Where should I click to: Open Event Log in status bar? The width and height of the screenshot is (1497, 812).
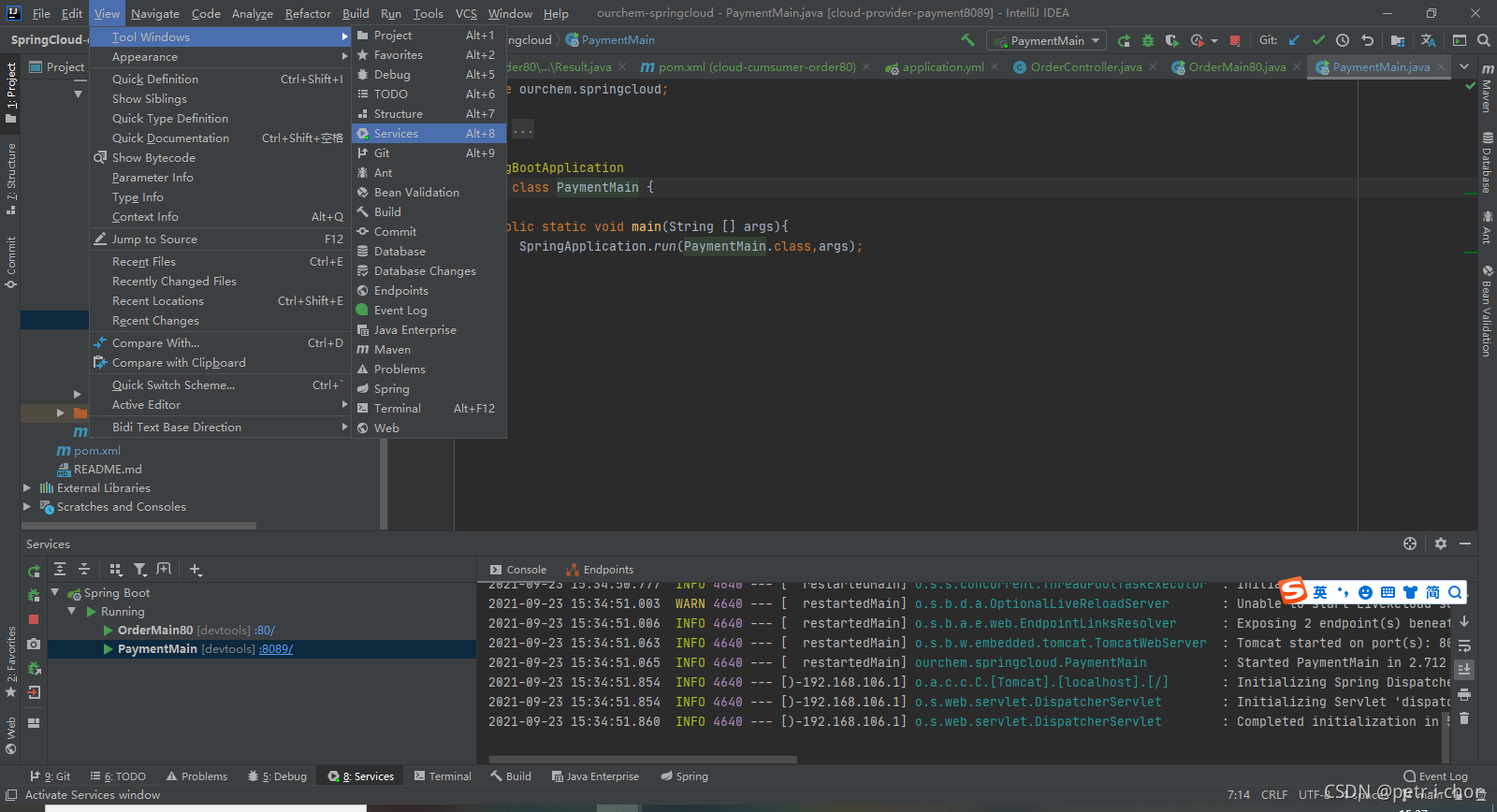[1435, 776]
